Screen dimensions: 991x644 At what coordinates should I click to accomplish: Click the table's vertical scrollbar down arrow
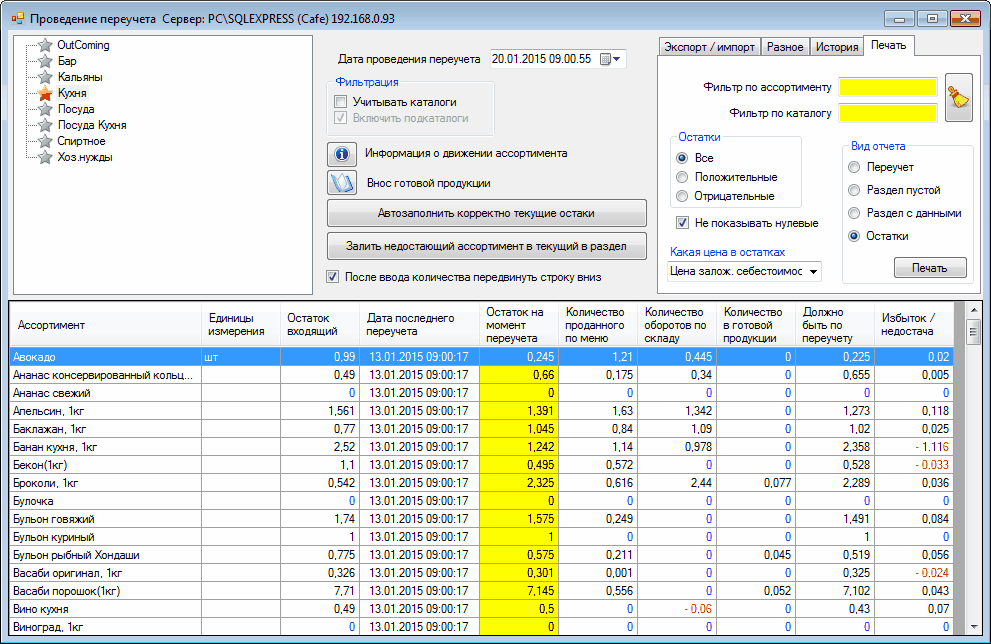(974, 626)
